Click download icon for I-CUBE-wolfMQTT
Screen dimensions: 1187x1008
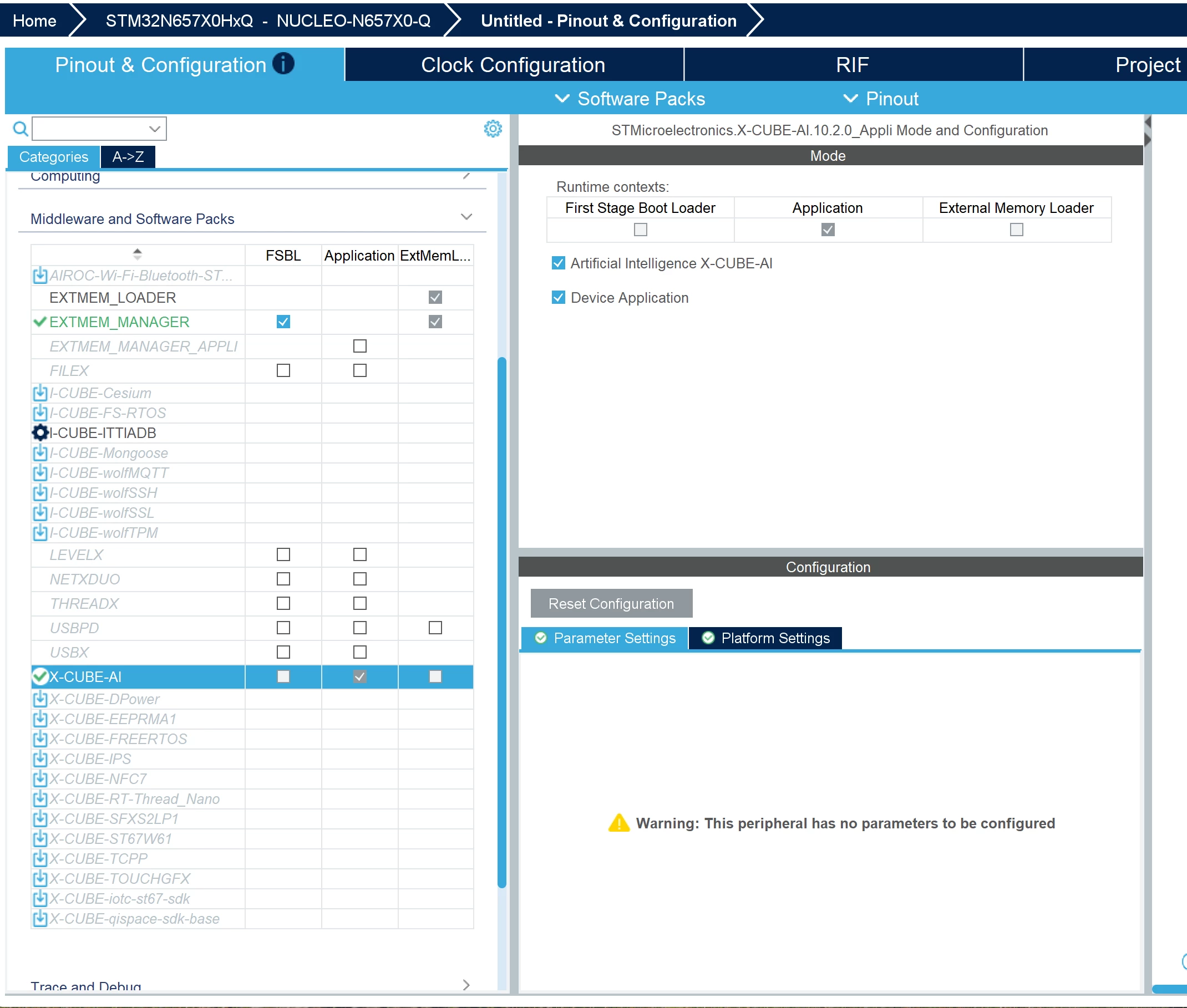click(x=40, y=472)
